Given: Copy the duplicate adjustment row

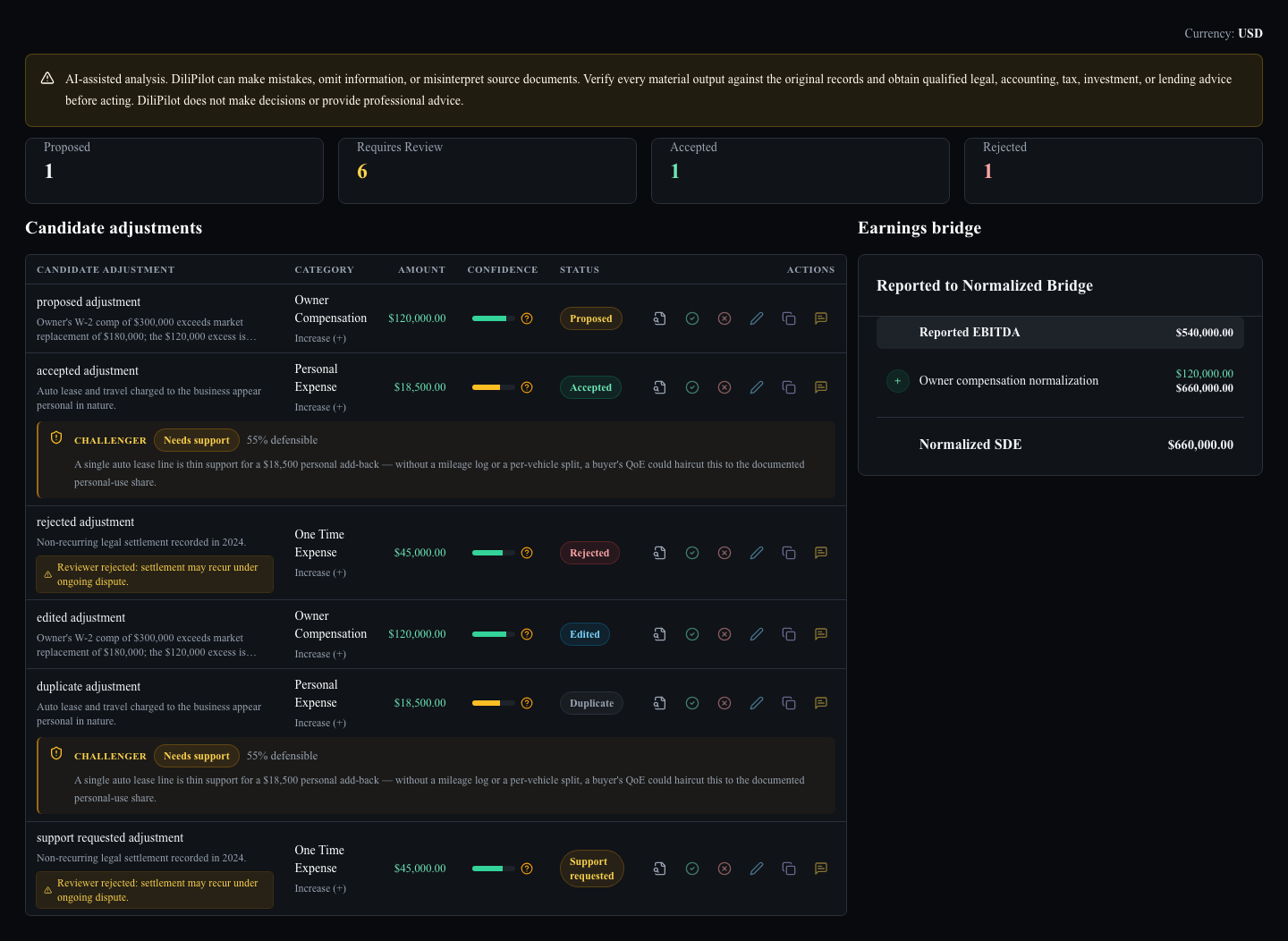Looking at the screenshot, I should [789, 703].
